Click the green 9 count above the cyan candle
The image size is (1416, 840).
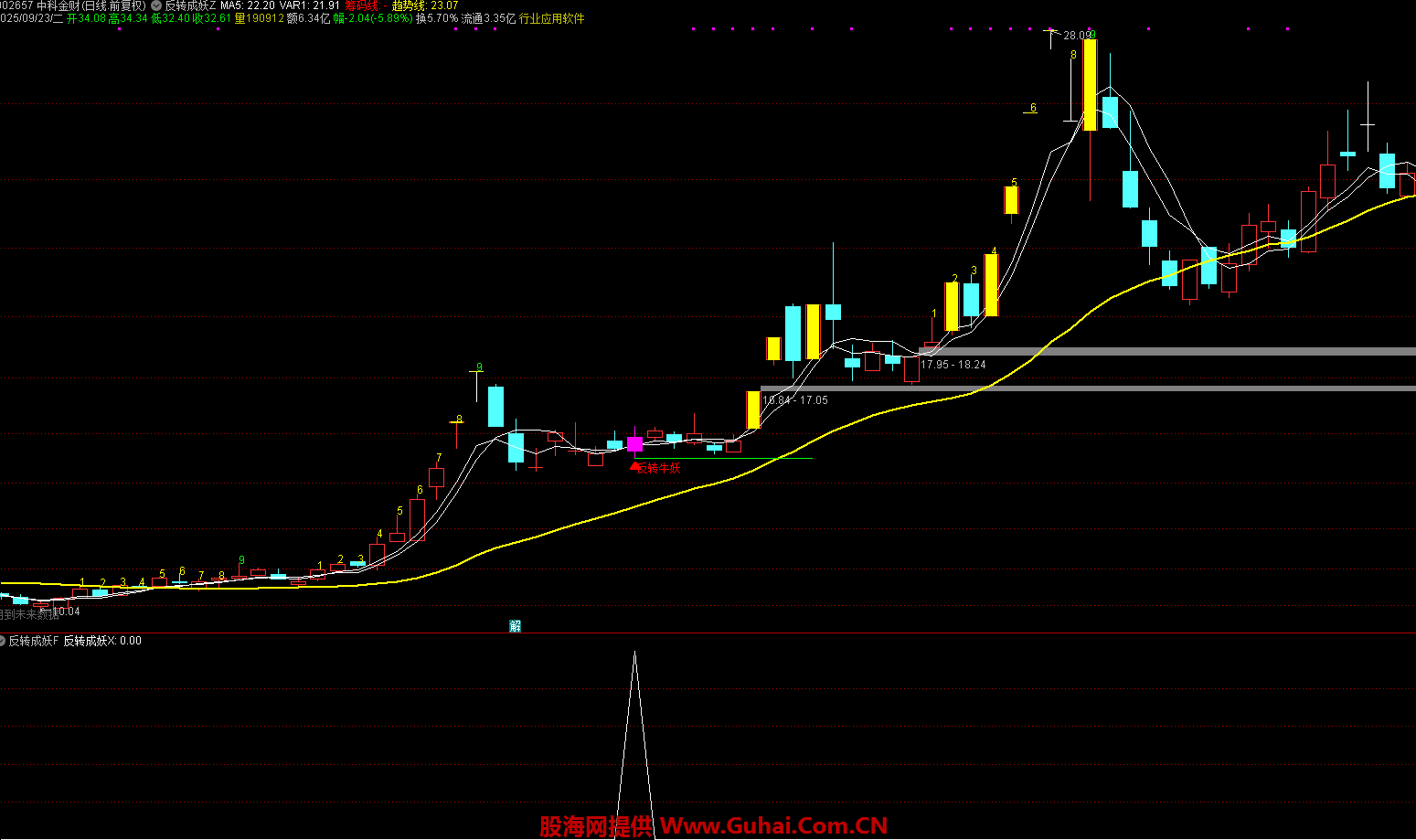479,367
